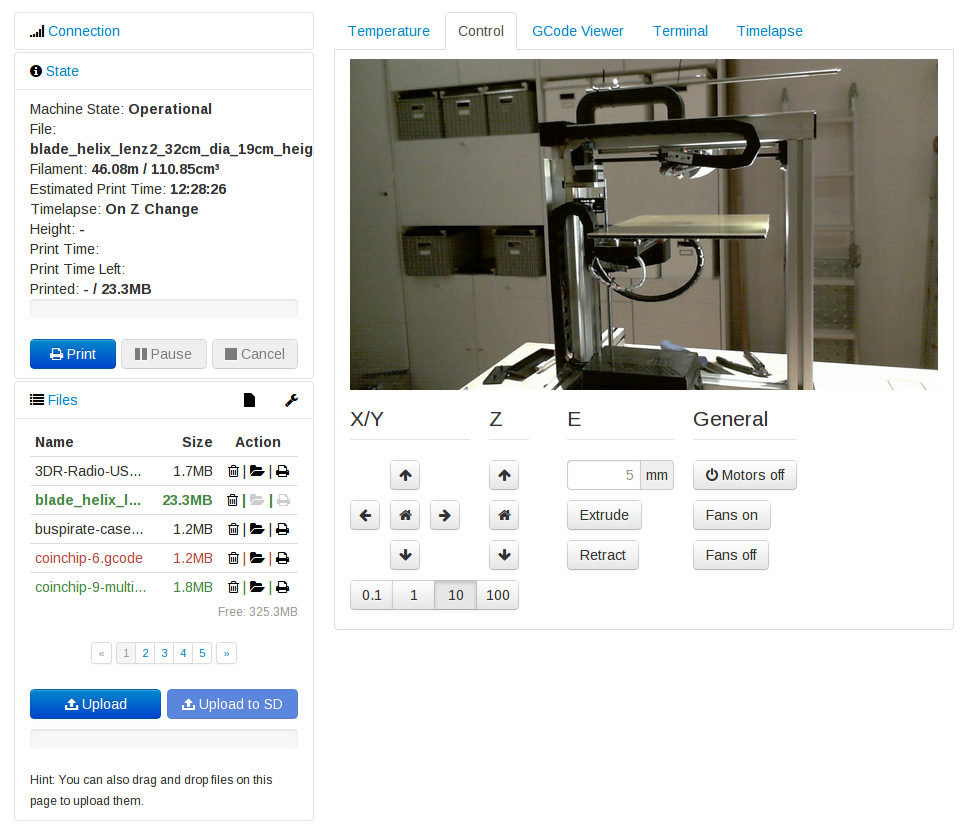
Task: Home the X/Y axes
Action: 405,515
